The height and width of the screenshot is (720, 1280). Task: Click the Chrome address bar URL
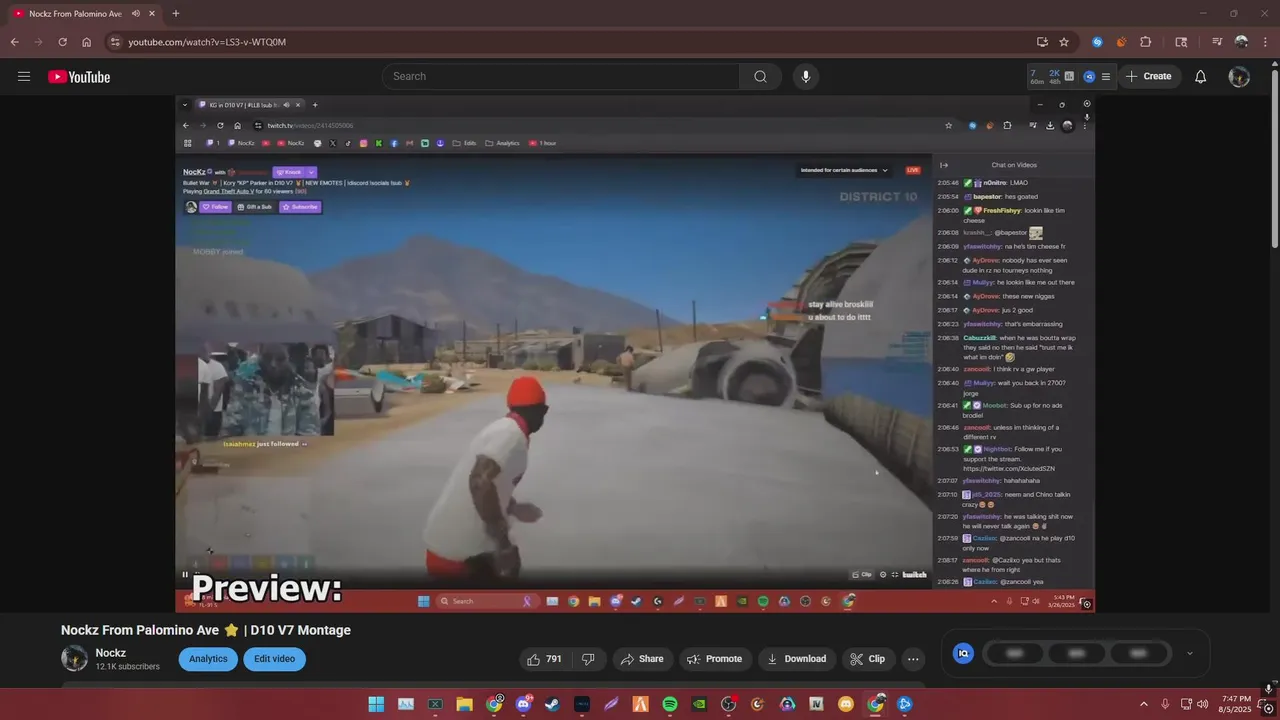coord(207,42)
